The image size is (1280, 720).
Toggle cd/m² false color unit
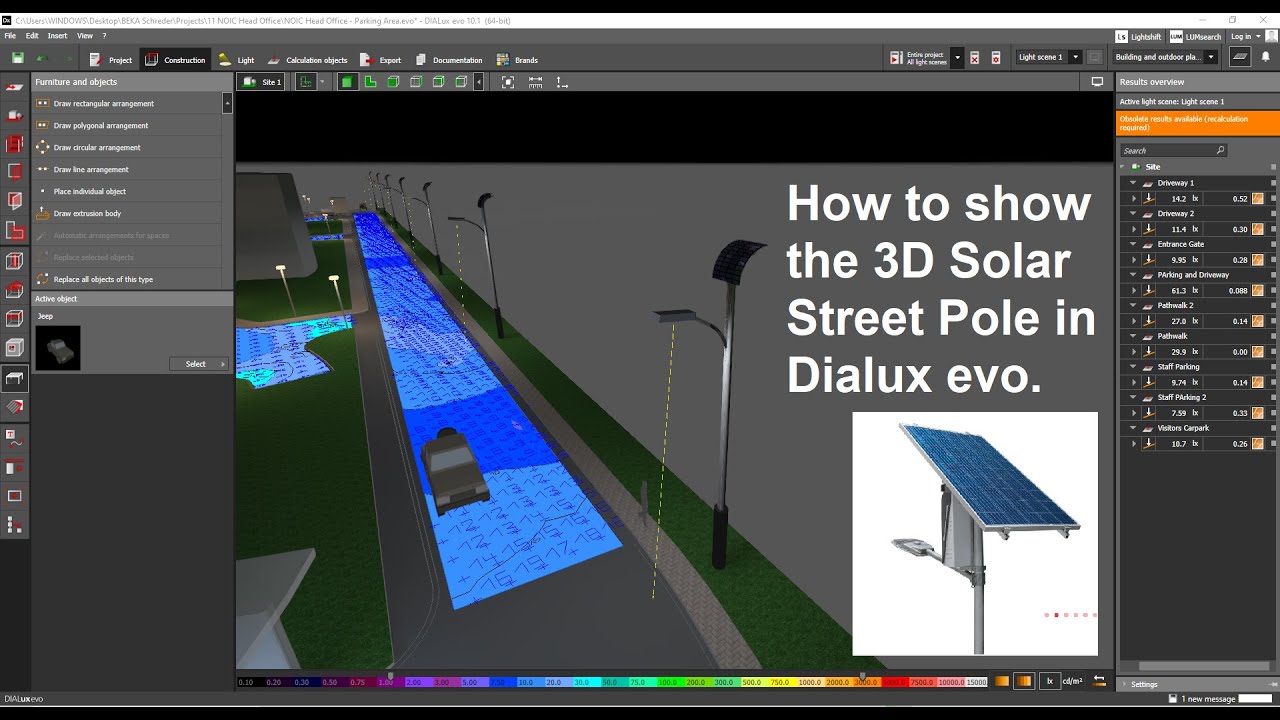pyautogui.click(x=1072, y=681)
